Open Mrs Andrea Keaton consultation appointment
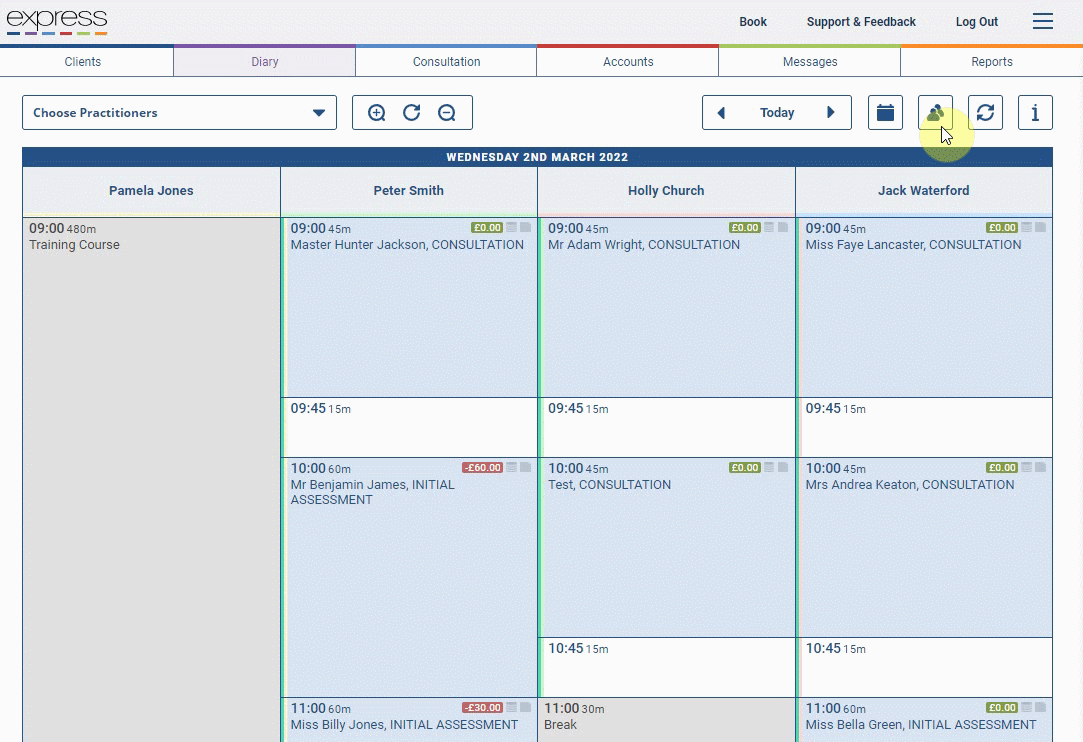 click(925, 547)
